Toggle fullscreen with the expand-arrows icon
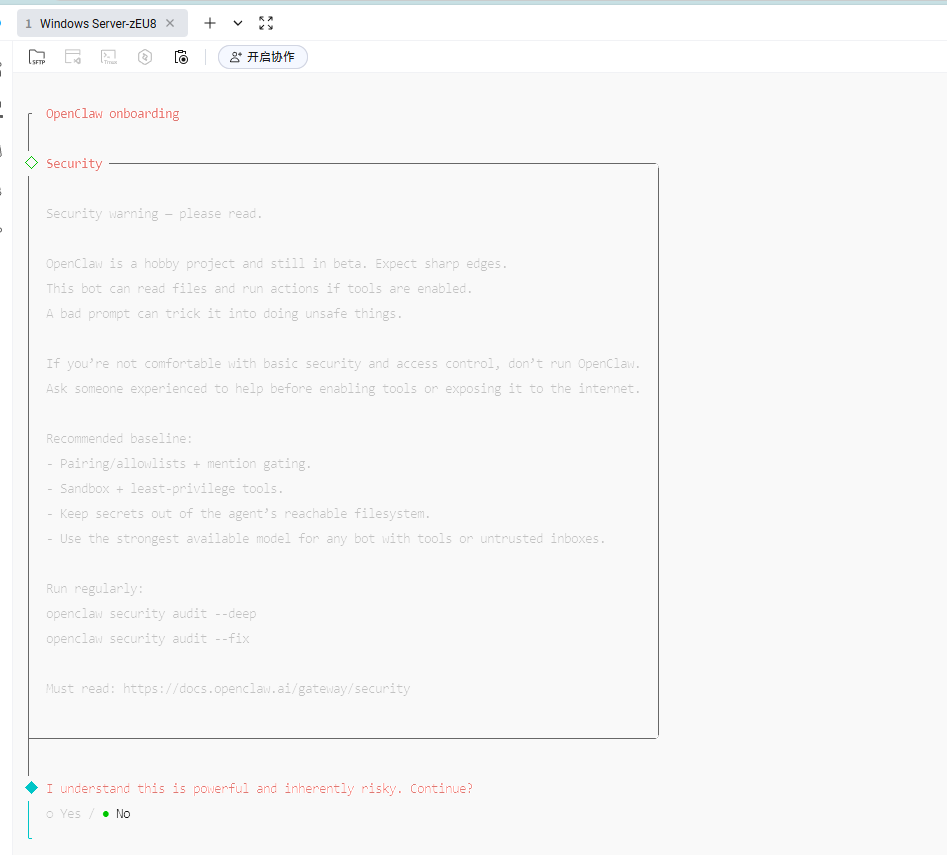947x855 pixels. coord(266,23)
